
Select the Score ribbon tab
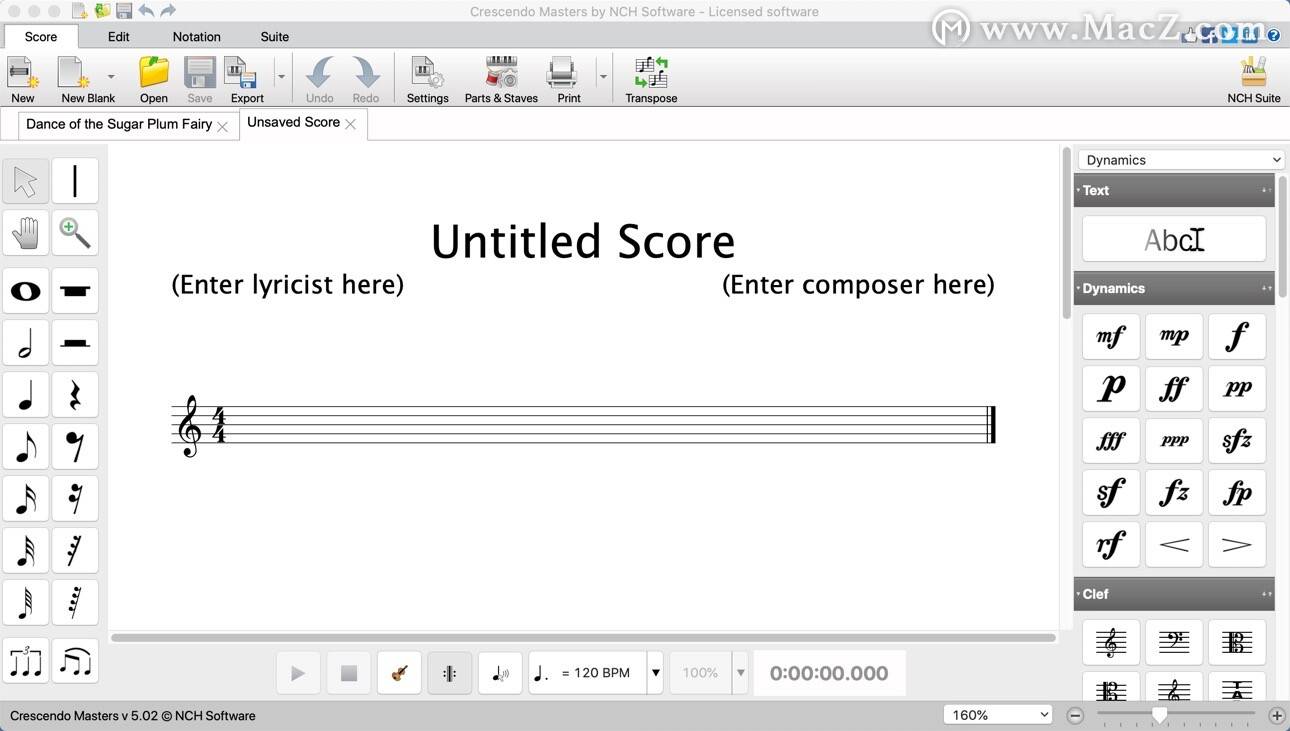(x=41, y=36)
